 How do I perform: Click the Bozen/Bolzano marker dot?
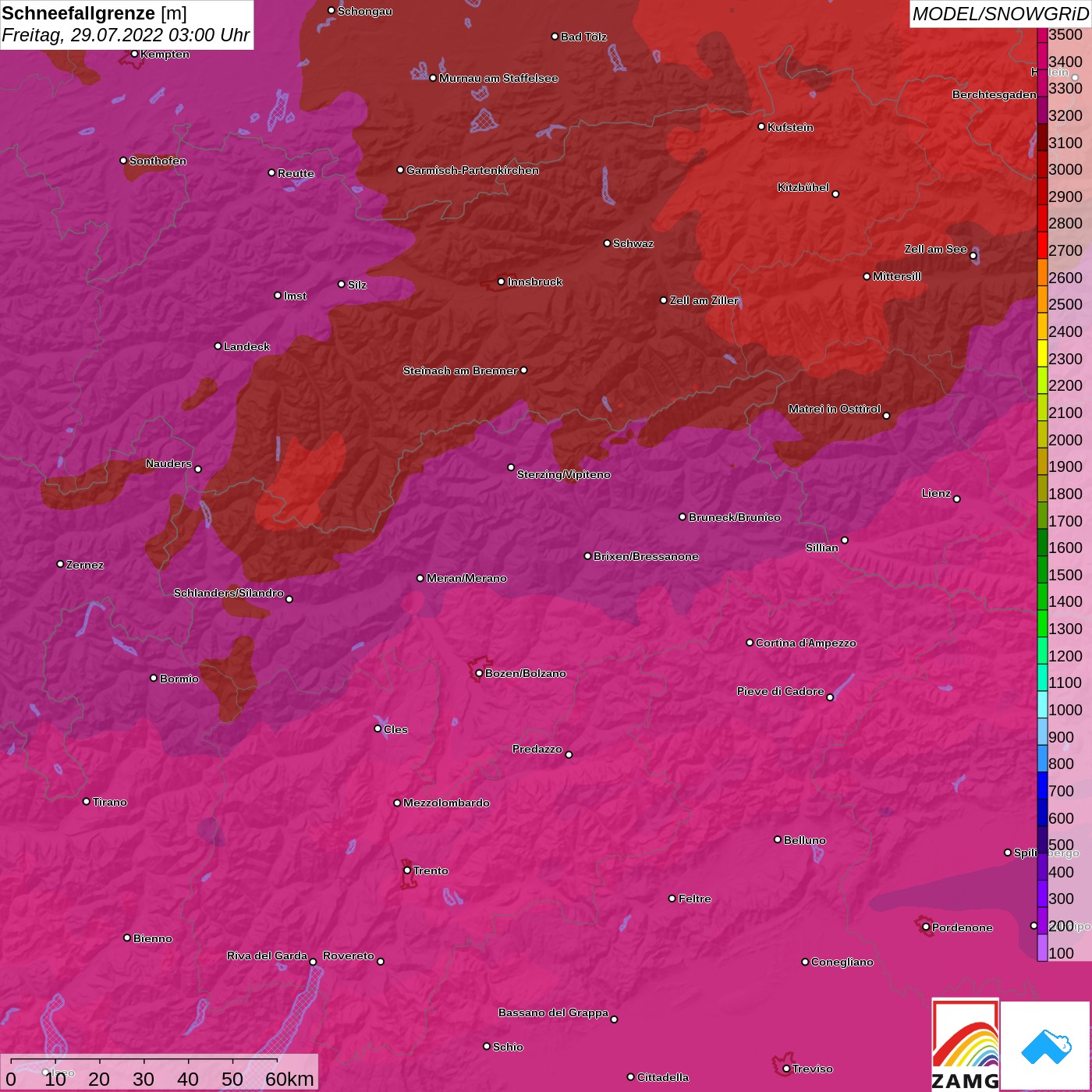pyautogui.click(x=479, y=673)
